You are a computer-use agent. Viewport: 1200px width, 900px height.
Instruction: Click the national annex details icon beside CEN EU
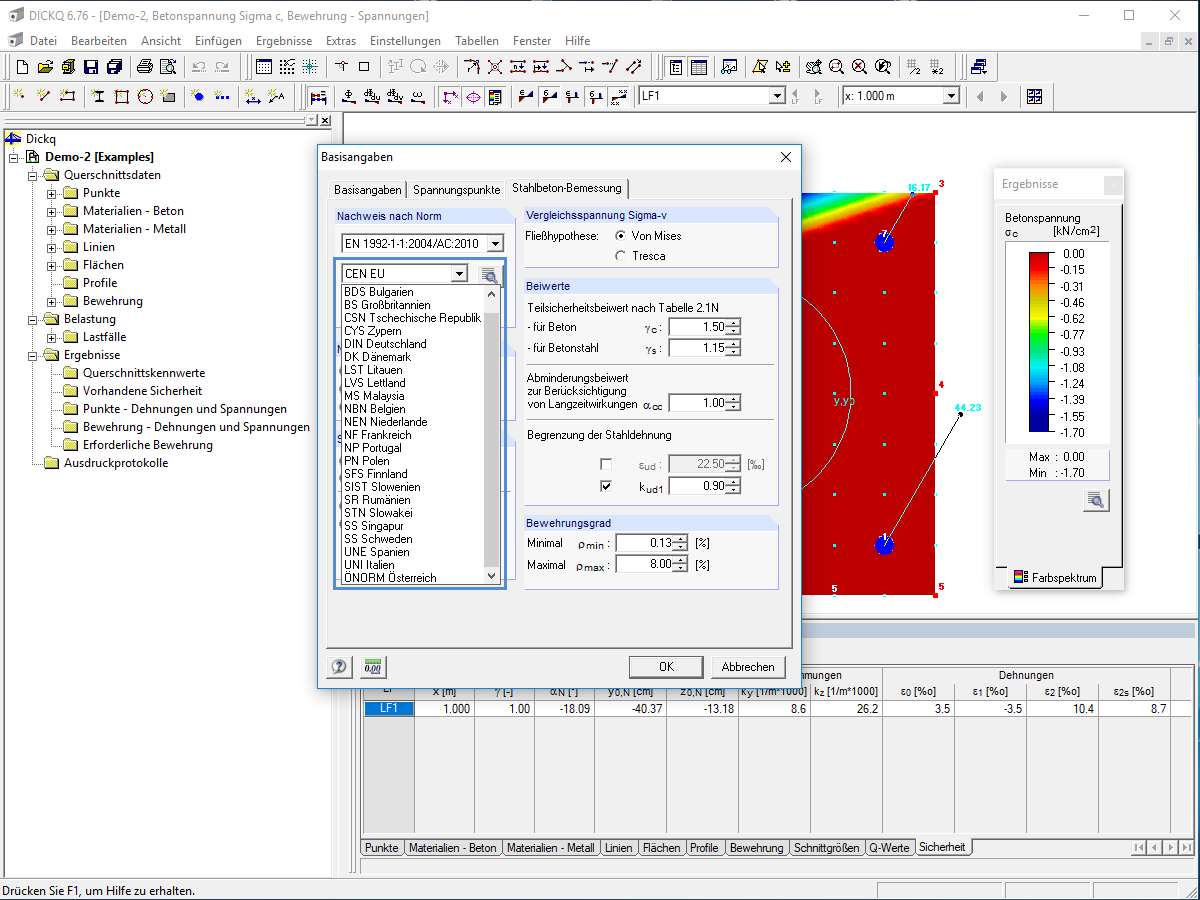(489, 275)
